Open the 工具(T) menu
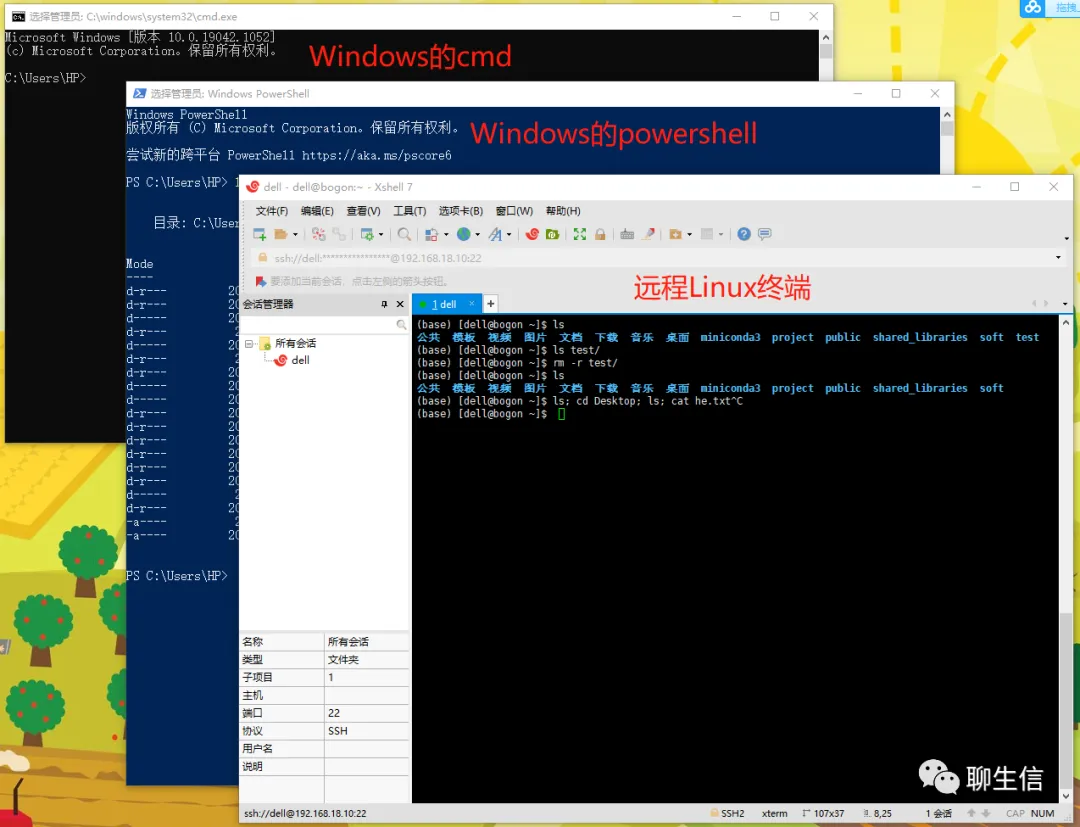Viewport: 1080px width, 827px height. (x=409, y=211)
